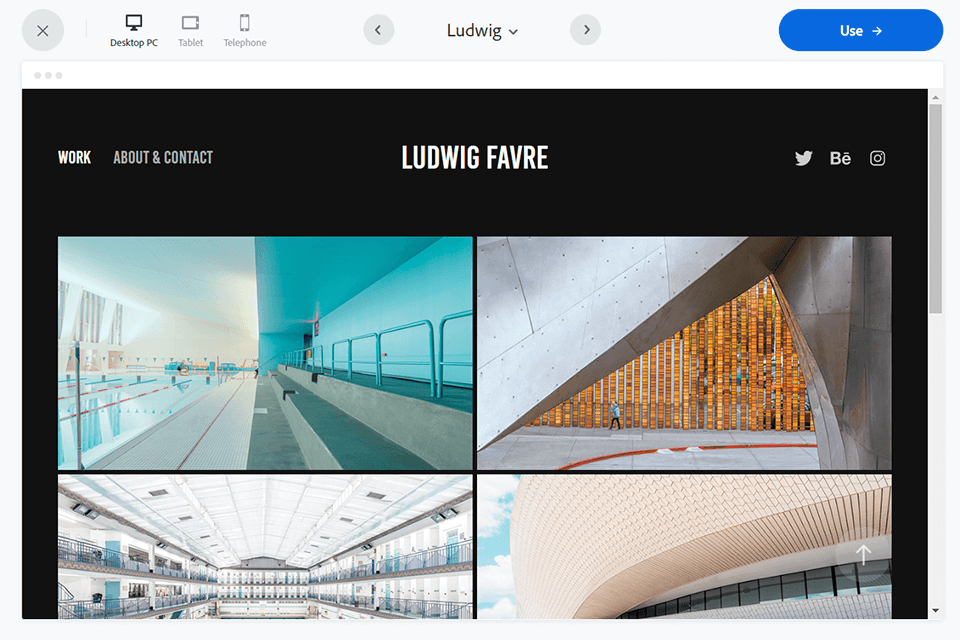Switch preview to Telephone view
960x640 pixels.
244,31
